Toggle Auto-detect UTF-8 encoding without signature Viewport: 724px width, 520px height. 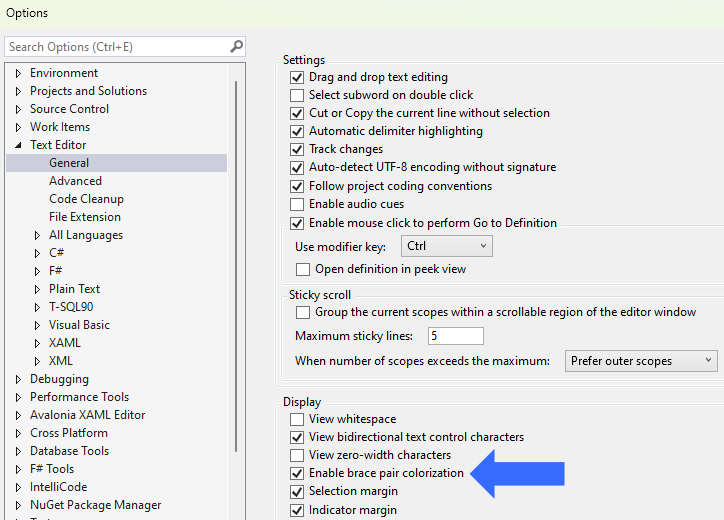(297, 168)
